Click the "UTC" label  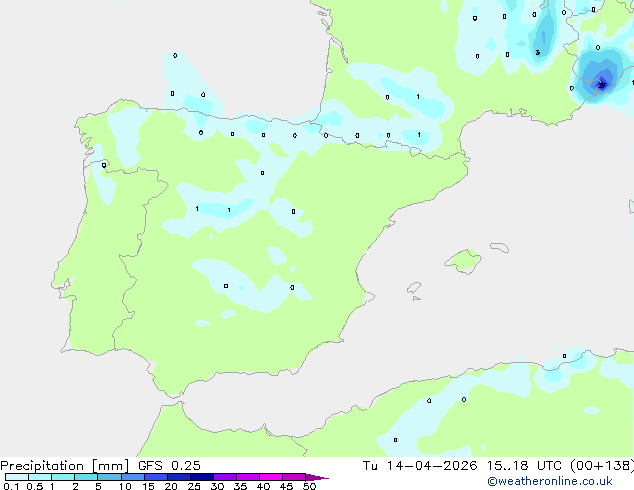pos(549,466)
